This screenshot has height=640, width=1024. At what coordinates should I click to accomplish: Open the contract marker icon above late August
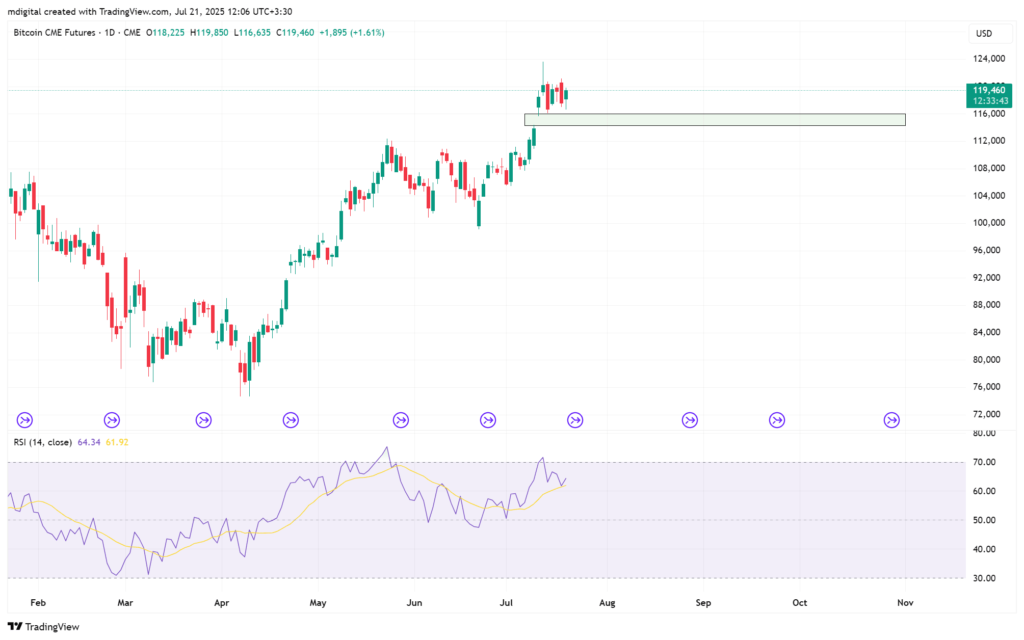pyautogui.click(x=690, y=420)
